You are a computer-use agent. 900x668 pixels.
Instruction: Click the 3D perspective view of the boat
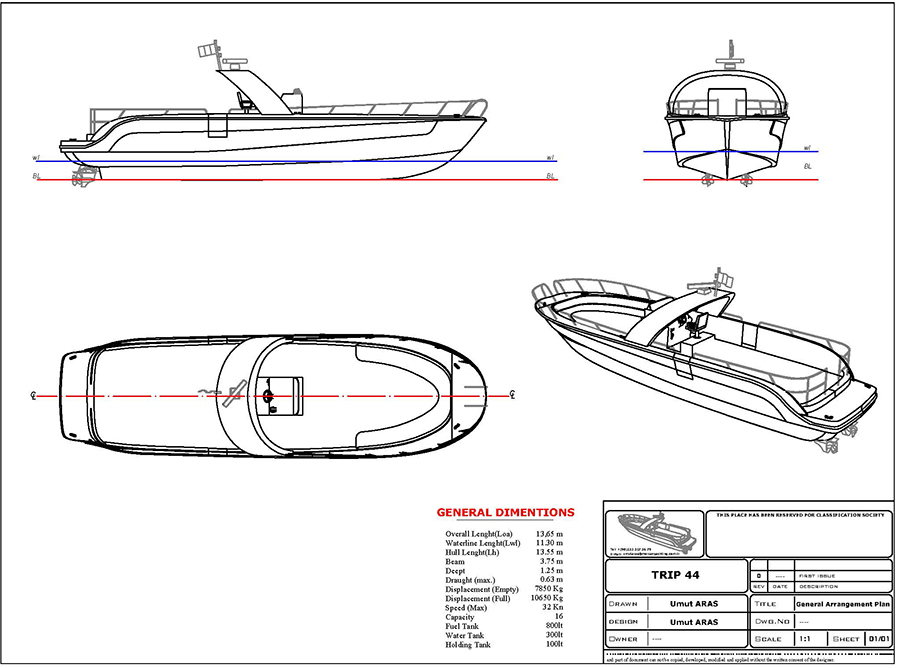705,361
